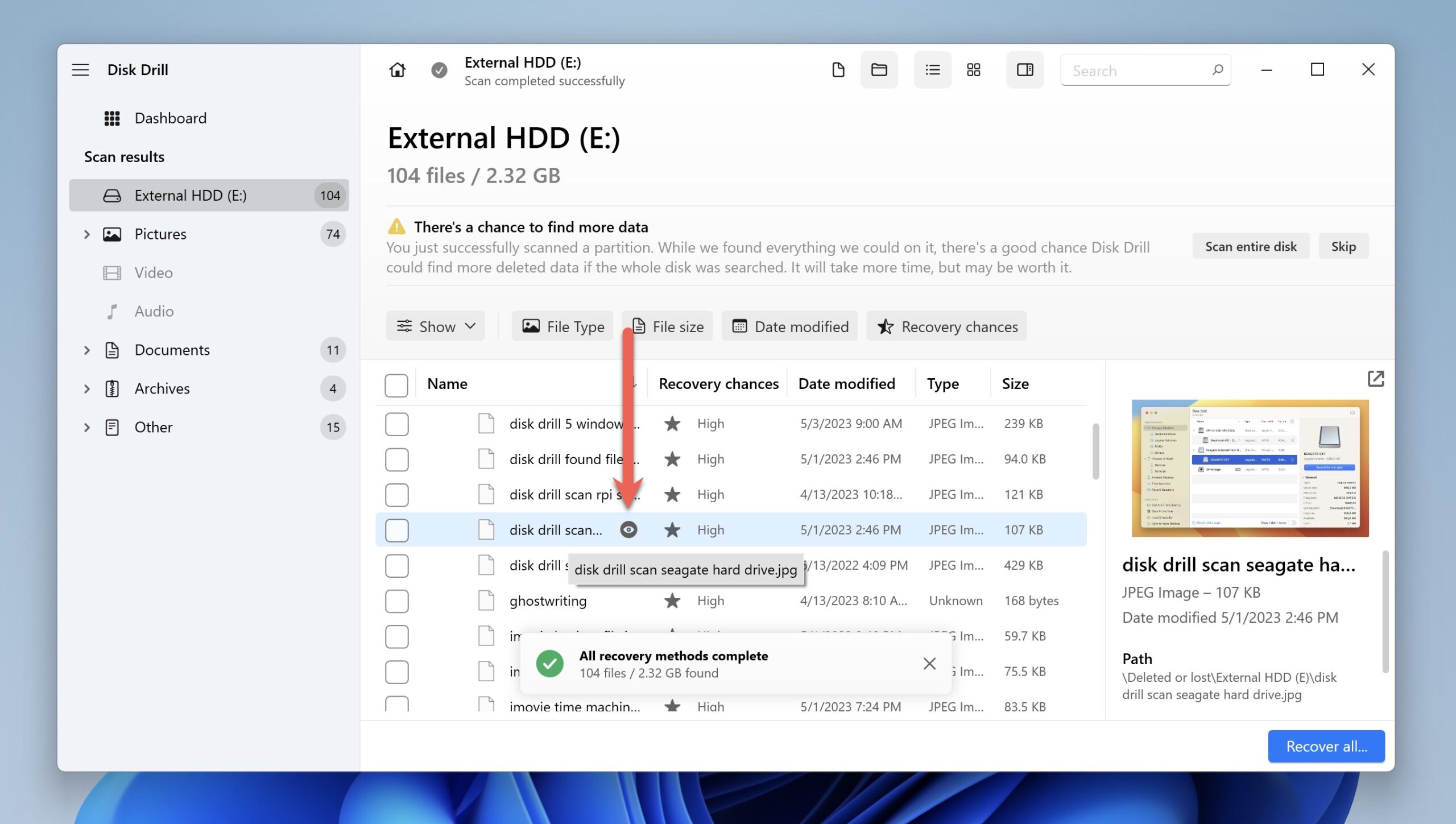The image size is (1456, 824).
Task: Click file icon of disk drill found file row
Action: tap(486, 459)
